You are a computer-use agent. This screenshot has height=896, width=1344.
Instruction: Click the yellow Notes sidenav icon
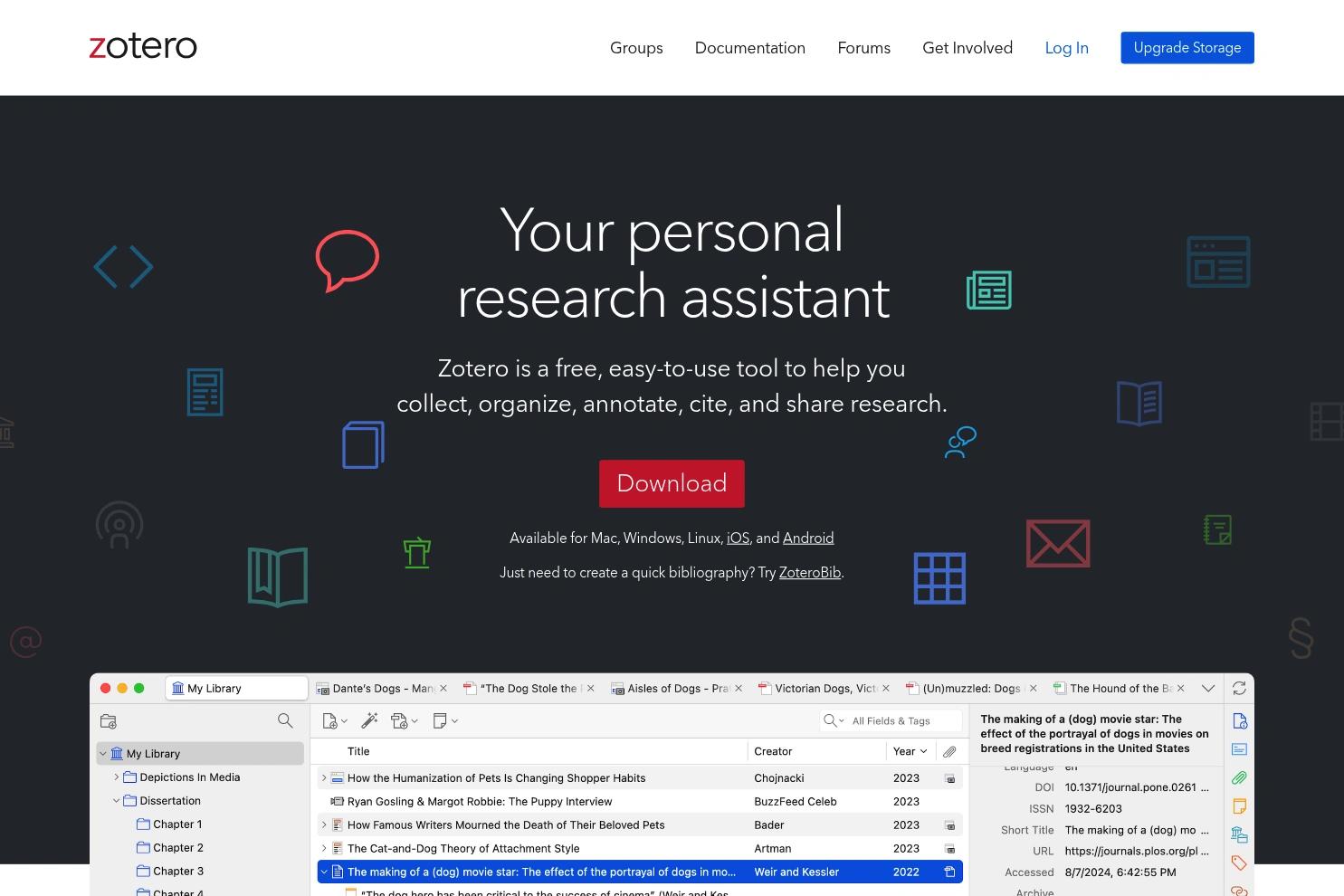1240,805
